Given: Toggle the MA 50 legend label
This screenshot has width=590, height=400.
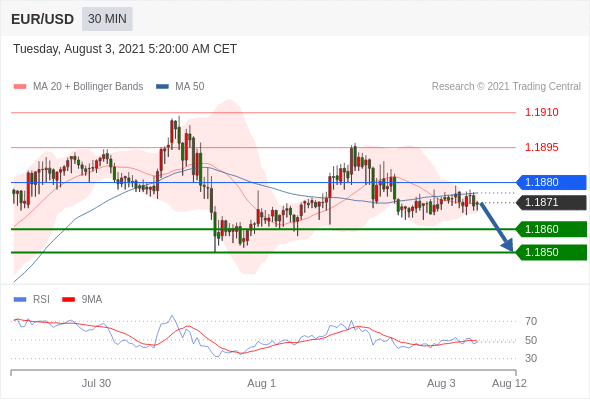Looking at the screenshot, I should (x=190, y=87).
